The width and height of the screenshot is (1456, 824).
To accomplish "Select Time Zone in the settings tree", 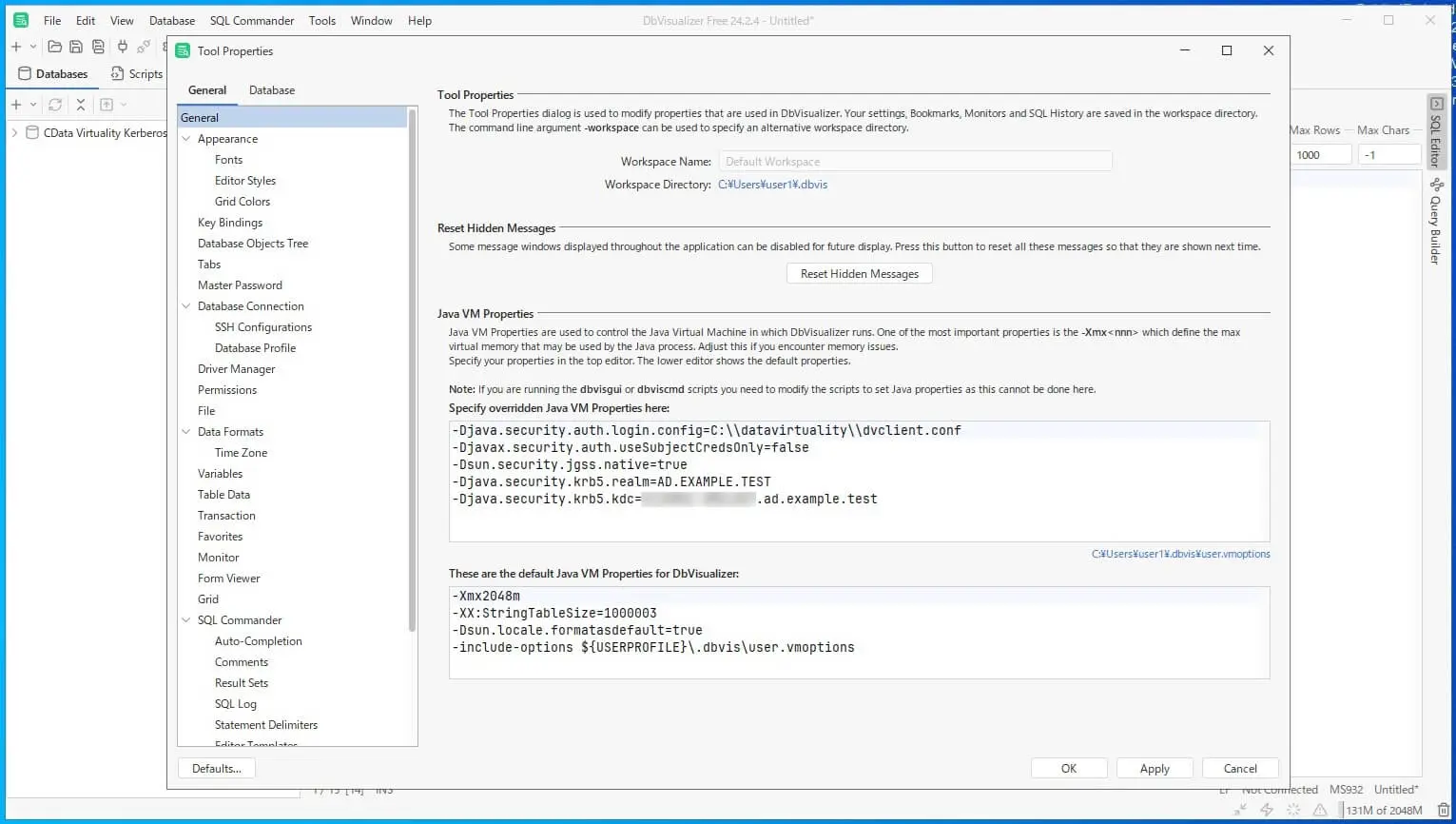I will click(241, 453).
